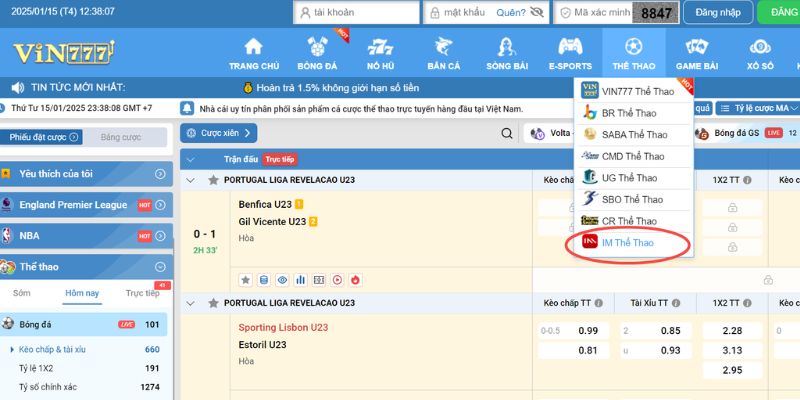Open THỂ THAO navigation menu
Image resolution: width=800 pixels, height=400 pixels.
(634, 53)
